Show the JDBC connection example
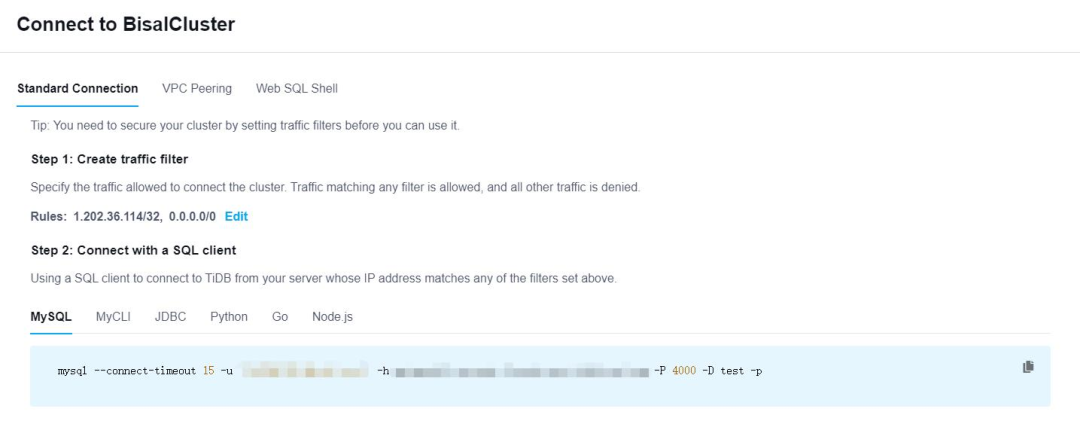This screenshot has width=1080, height=421. [x=170, y=317]
